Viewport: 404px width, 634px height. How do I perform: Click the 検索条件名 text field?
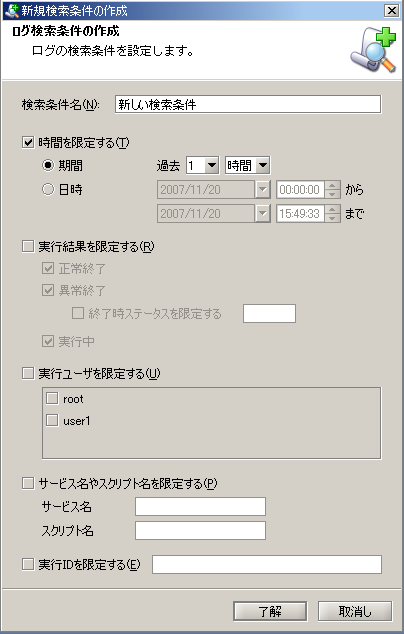(x=248, y=104)
